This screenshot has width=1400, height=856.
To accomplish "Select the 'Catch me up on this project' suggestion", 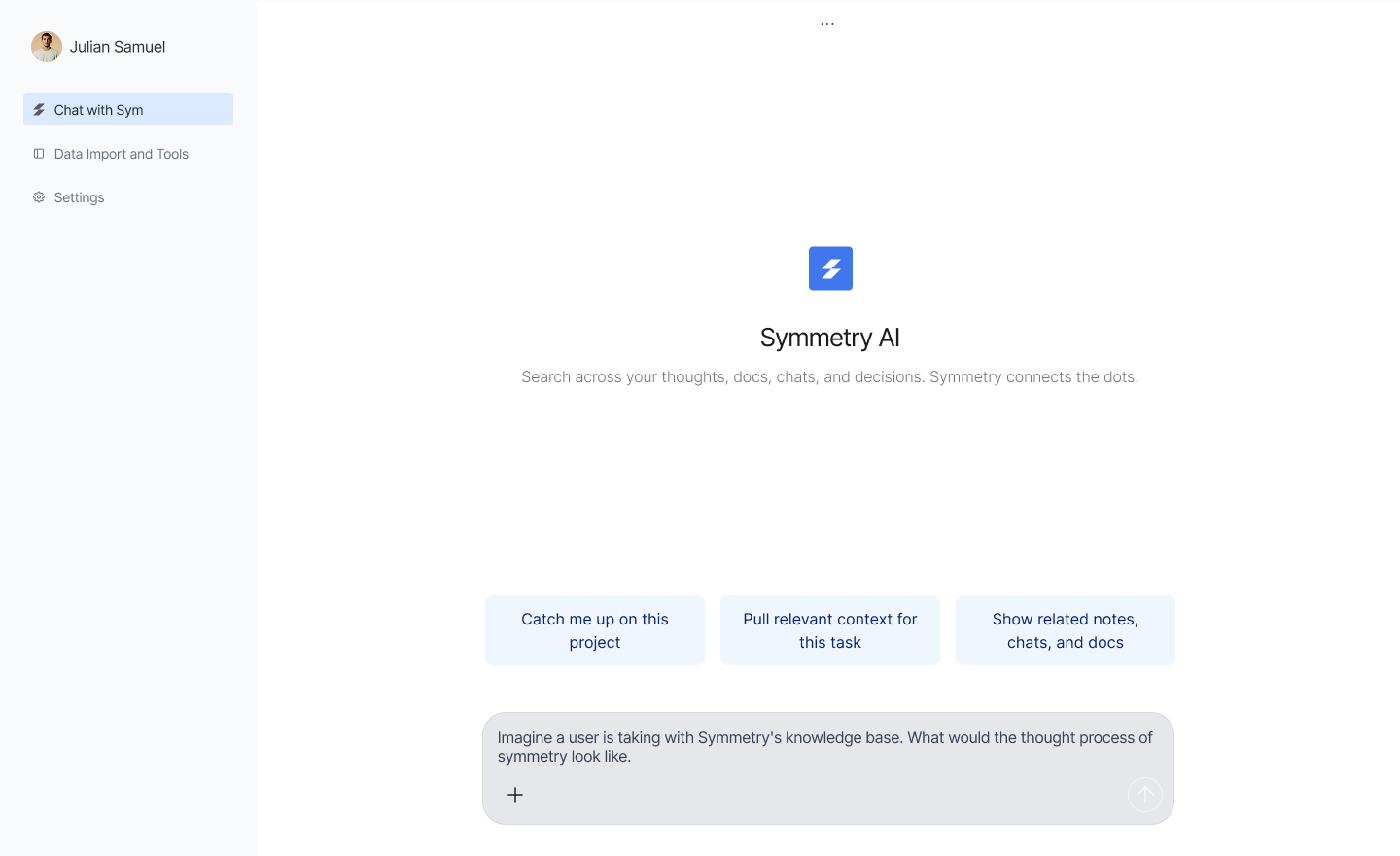I will coord(595,630).
